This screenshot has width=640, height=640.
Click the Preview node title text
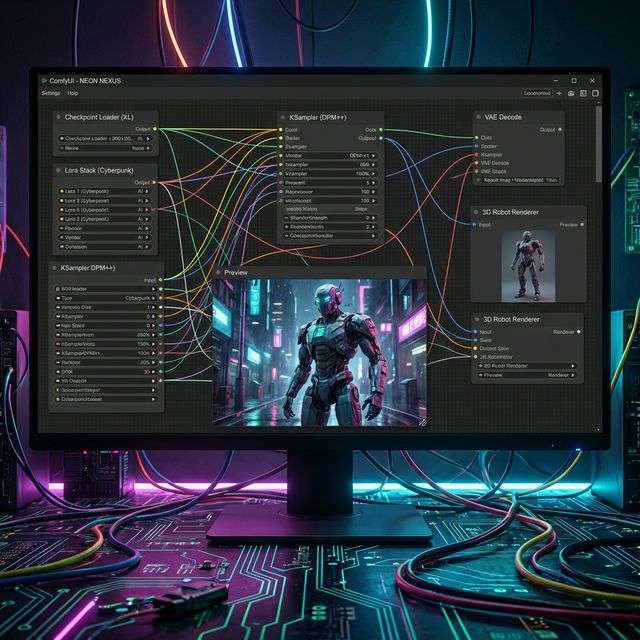[x=236, y=272]
